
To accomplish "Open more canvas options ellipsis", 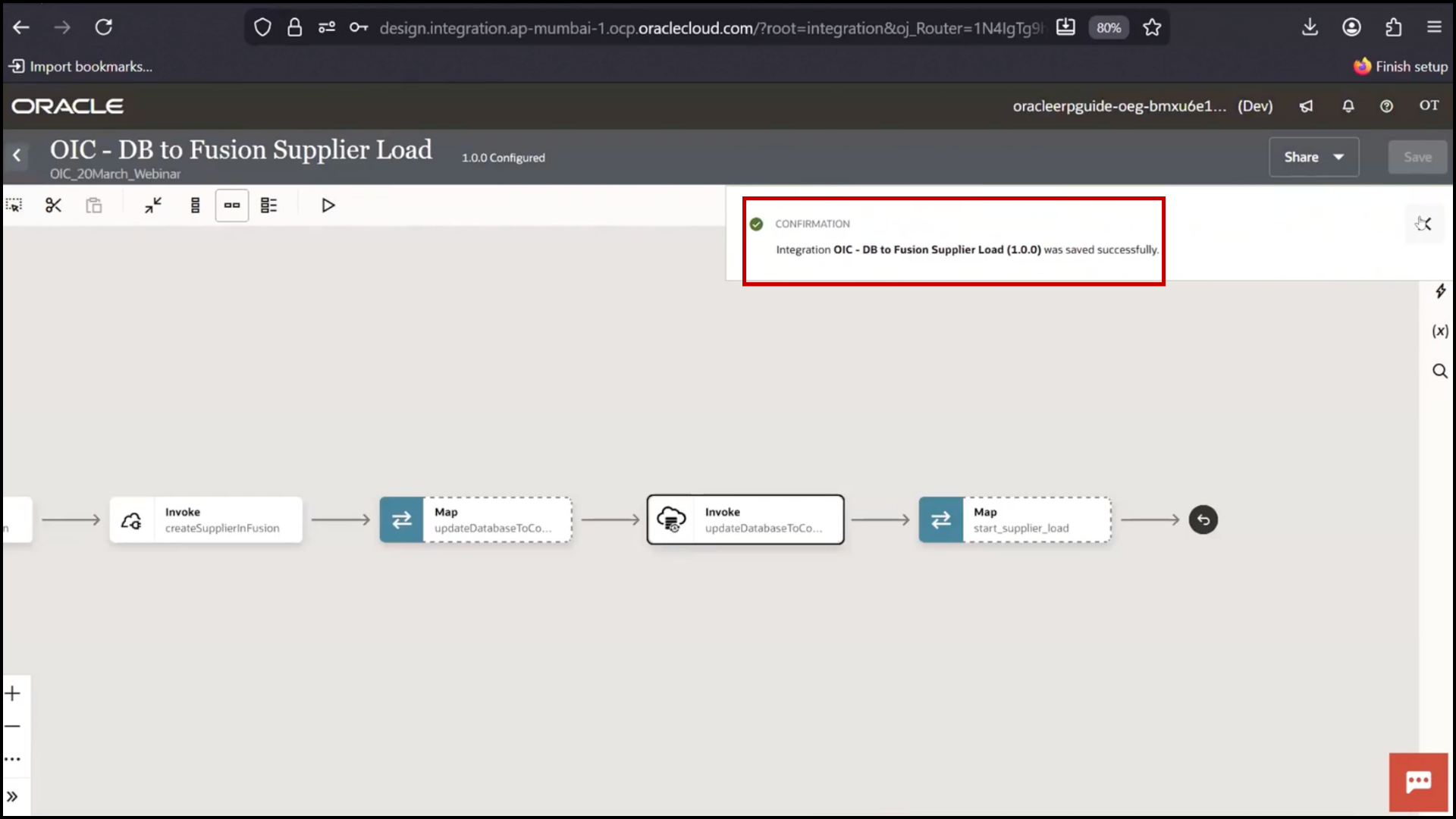I will 13,759.
